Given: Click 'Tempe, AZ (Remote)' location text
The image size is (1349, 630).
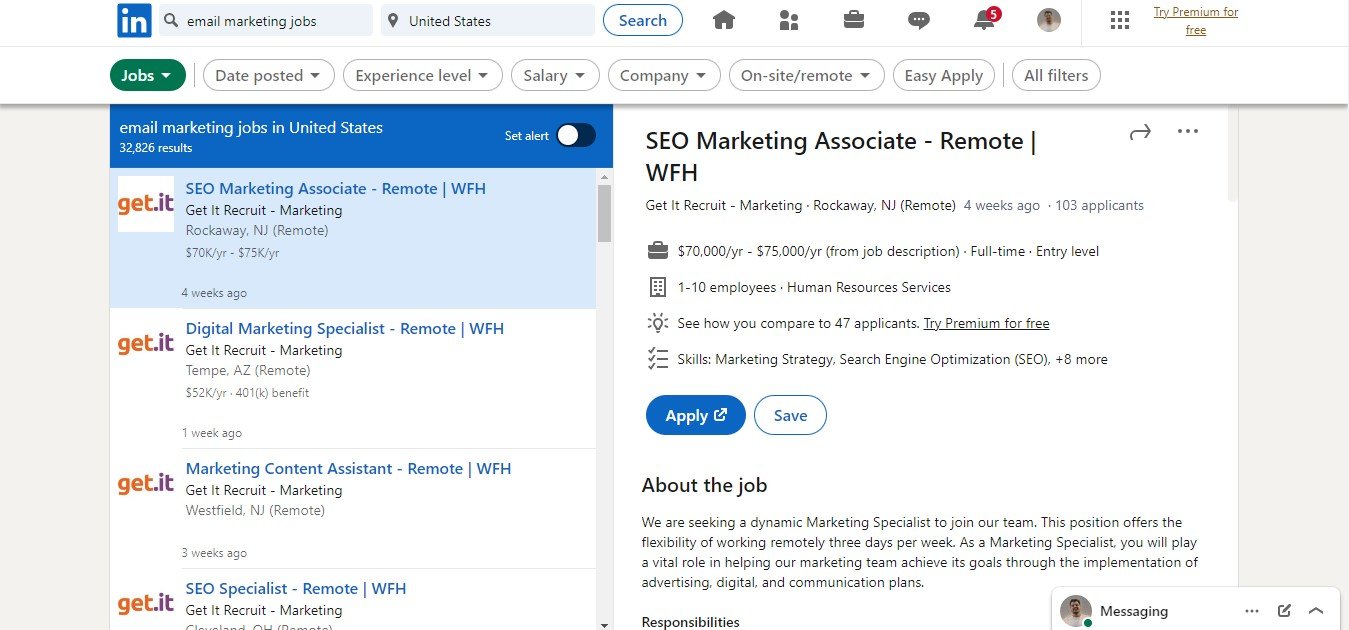Looking at the screenshot, I should click(248, 370).
